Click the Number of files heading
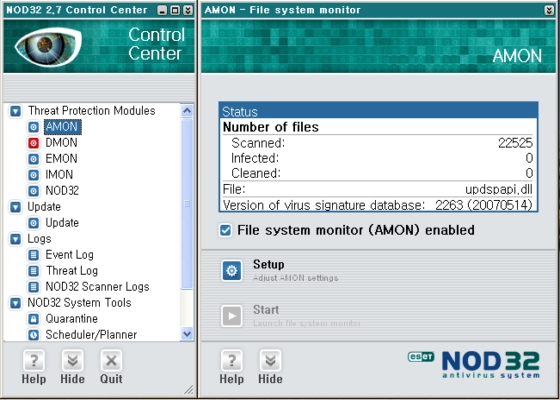This screenshot has height=400, width=560. click(x=271, y=127)
